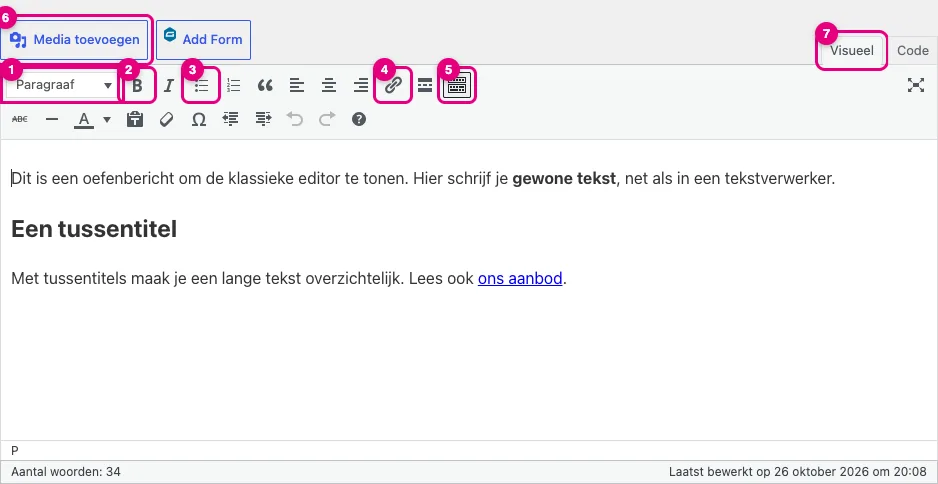Image resolution: width=938 pixels, height=484 pixels.
Task: Switch to the Code tab
Action: click(912, 50)
